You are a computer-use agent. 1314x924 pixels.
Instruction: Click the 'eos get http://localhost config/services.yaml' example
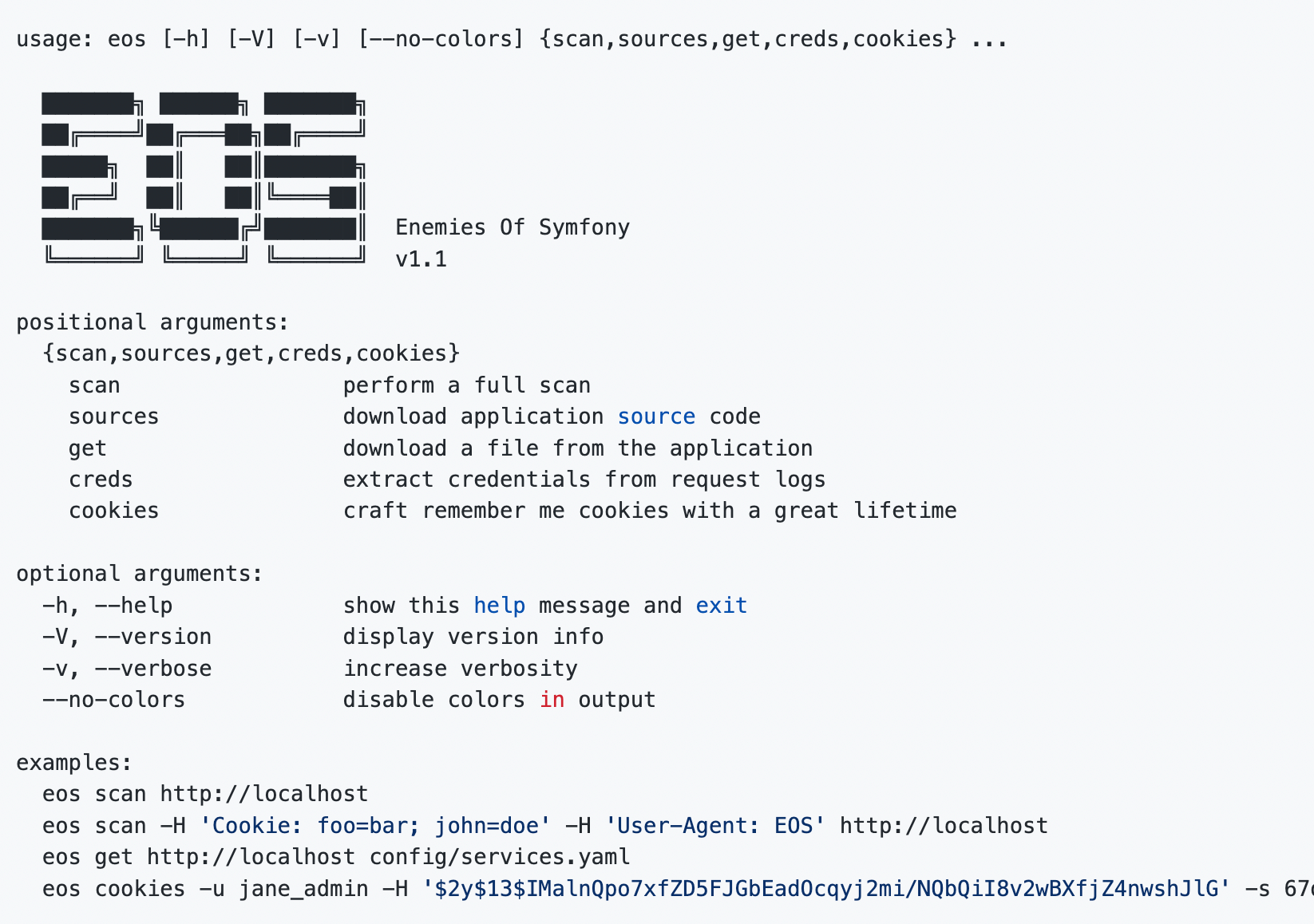(336, 857)
